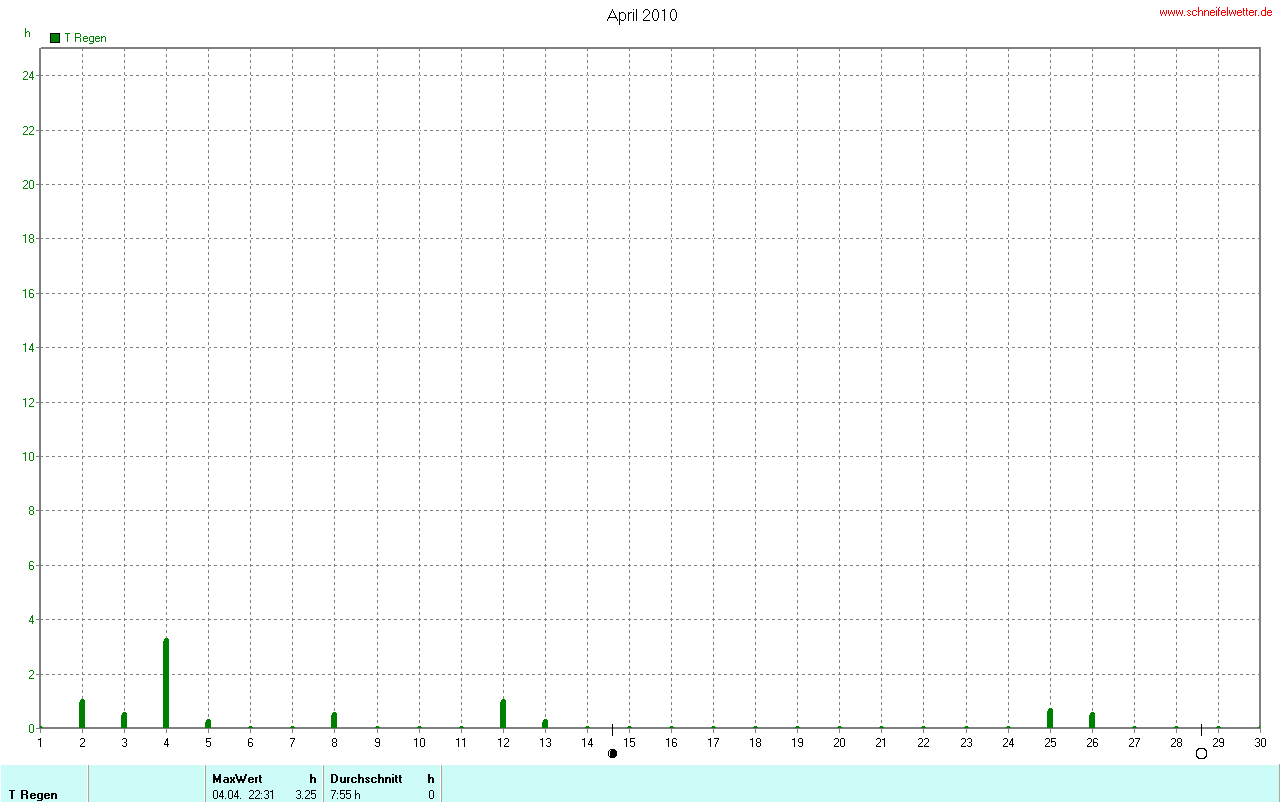Click the Durchschnitt column header

tap(366, 778)
